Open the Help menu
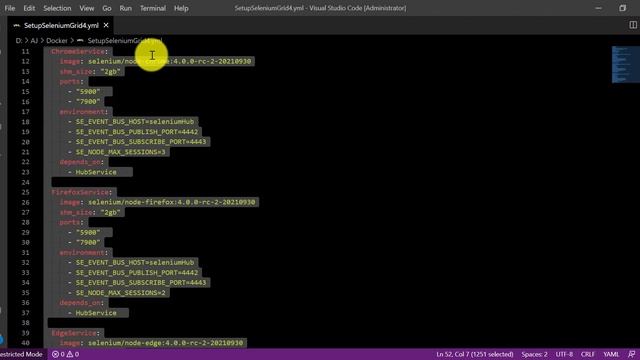Image resolution: width=640 pixels, height=360 pixels. [181, 8]
